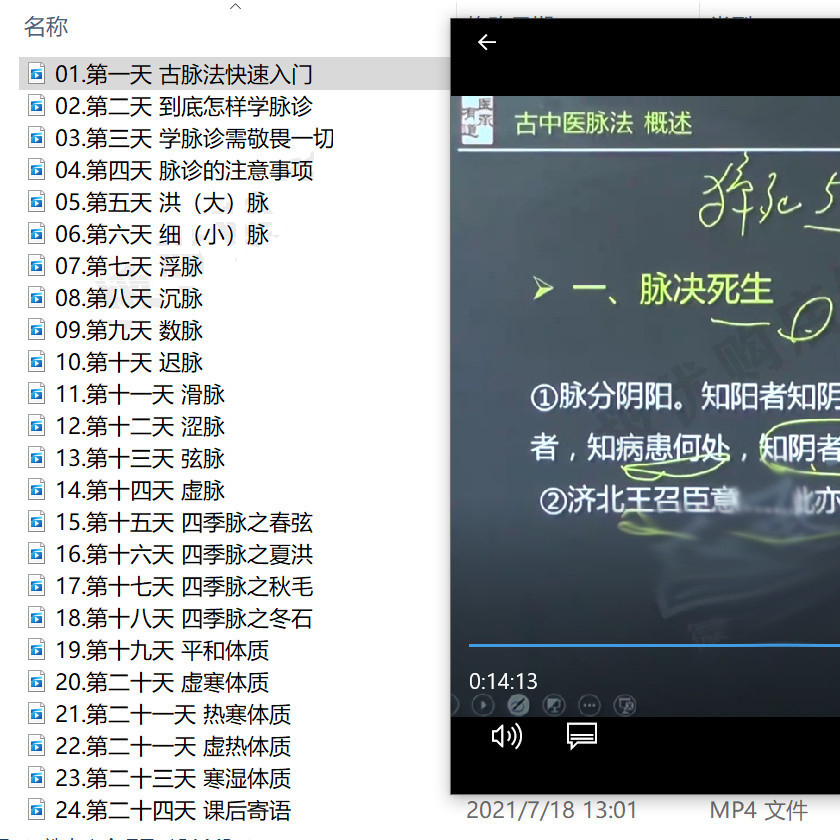The height and width of the screenshot is (840, 840).
Task: Toggle the sort direction arrow above 名称
Action: (236, 7)
